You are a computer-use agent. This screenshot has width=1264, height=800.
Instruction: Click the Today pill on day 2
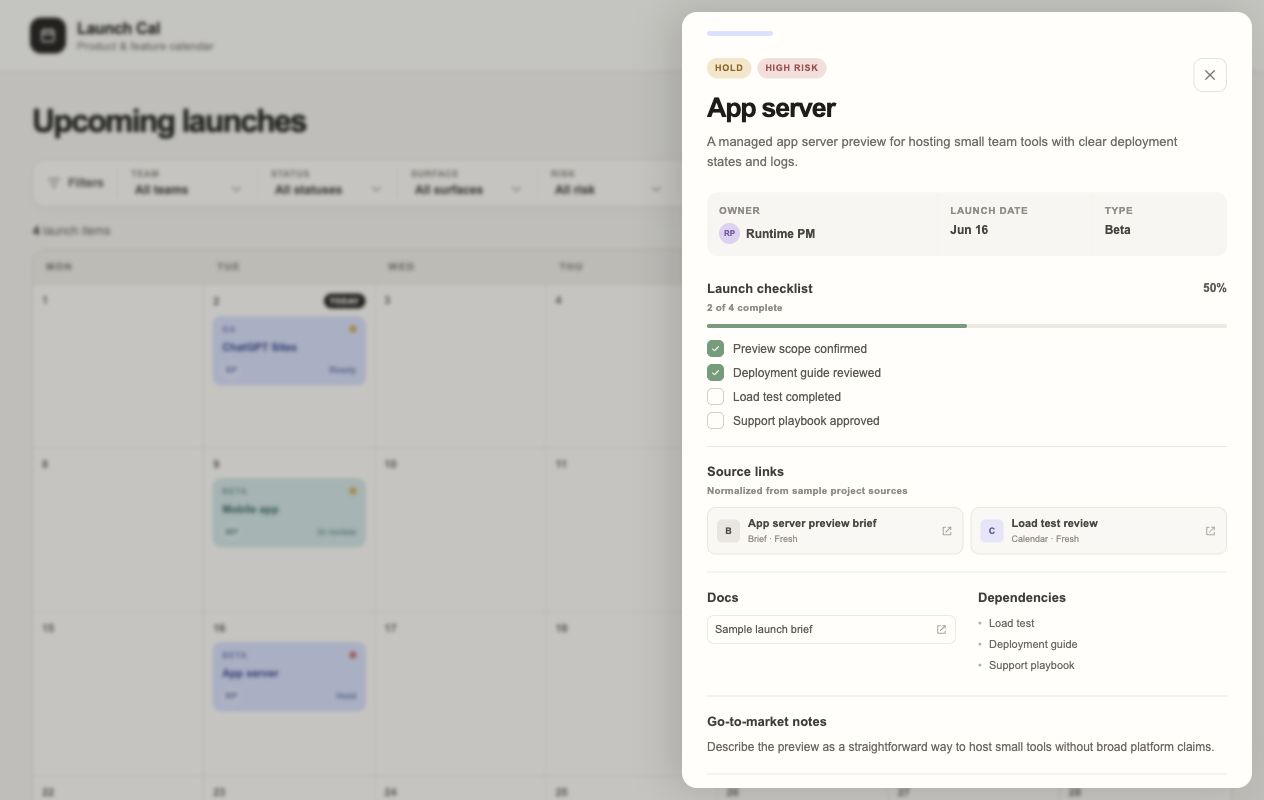point(344,301)
